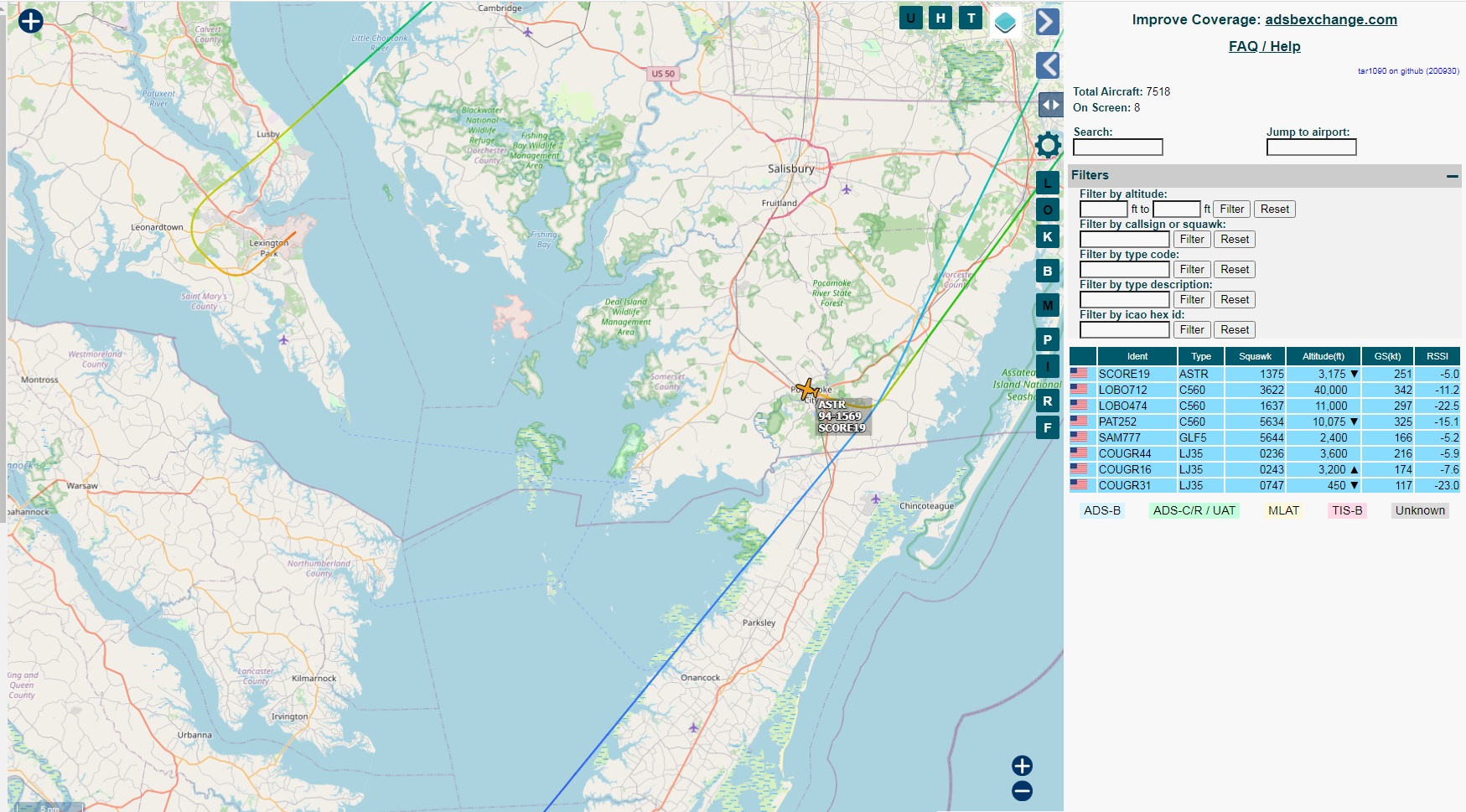Apply the altitude Filter button
Screen dimensions: 1466x812
coord(1232,209)
